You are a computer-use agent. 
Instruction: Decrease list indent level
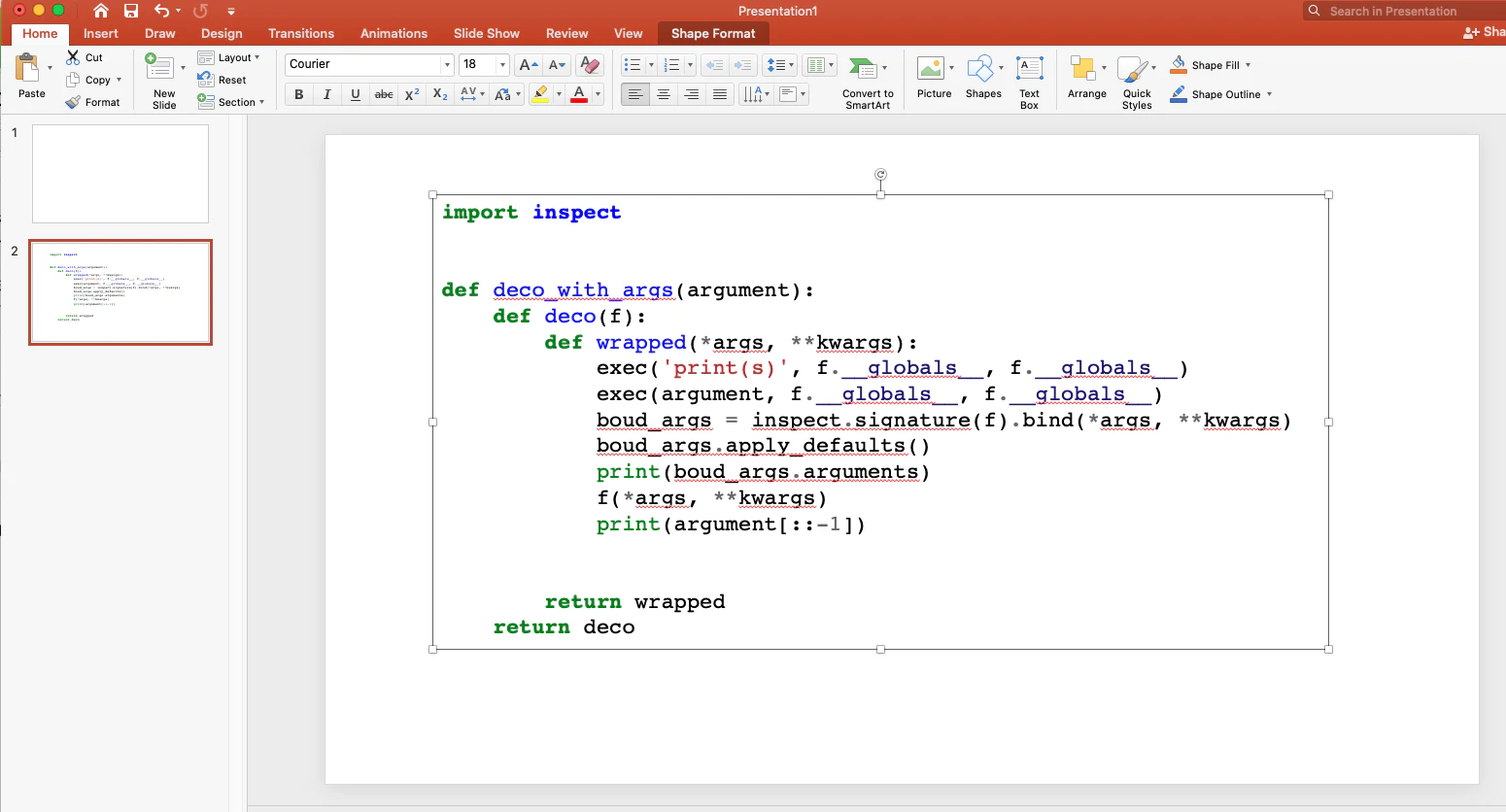(714, 65)
